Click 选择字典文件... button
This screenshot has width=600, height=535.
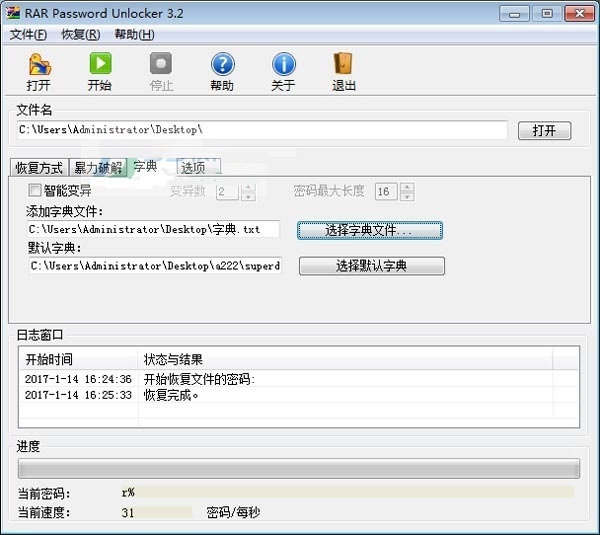(370, 231)
